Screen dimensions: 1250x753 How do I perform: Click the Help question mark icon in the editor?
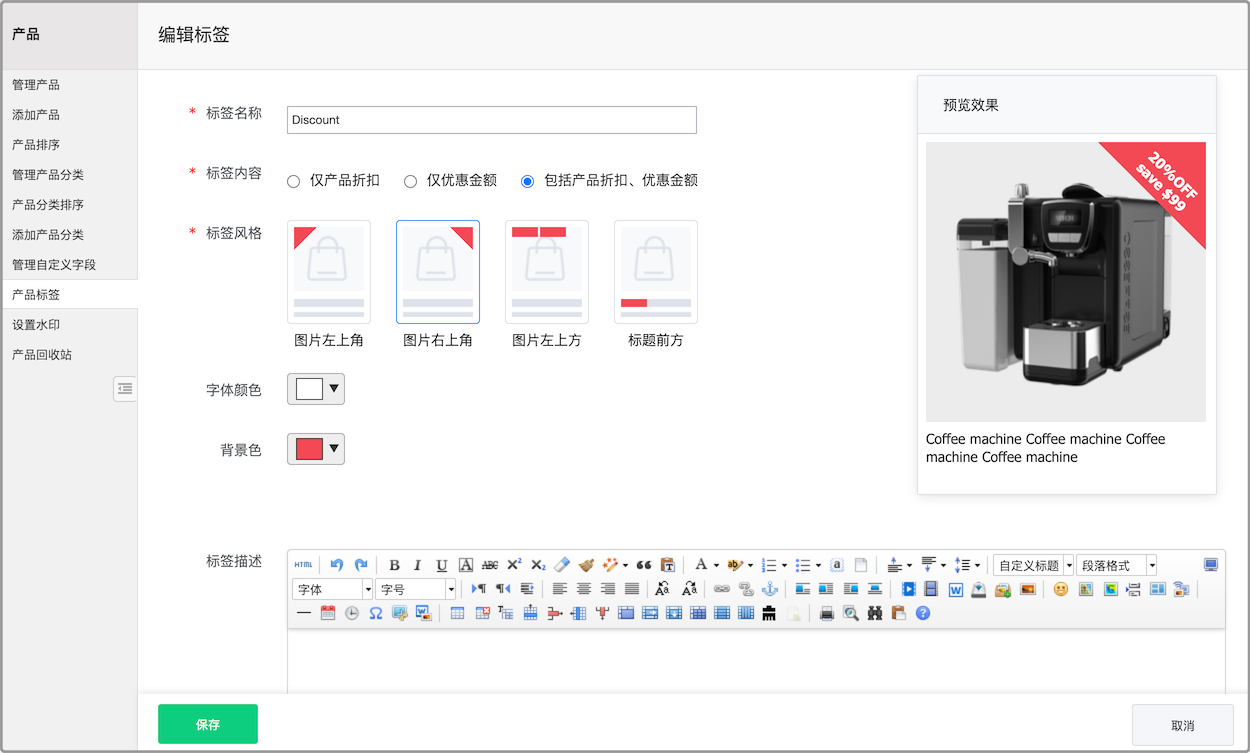[x=922, y=613]
